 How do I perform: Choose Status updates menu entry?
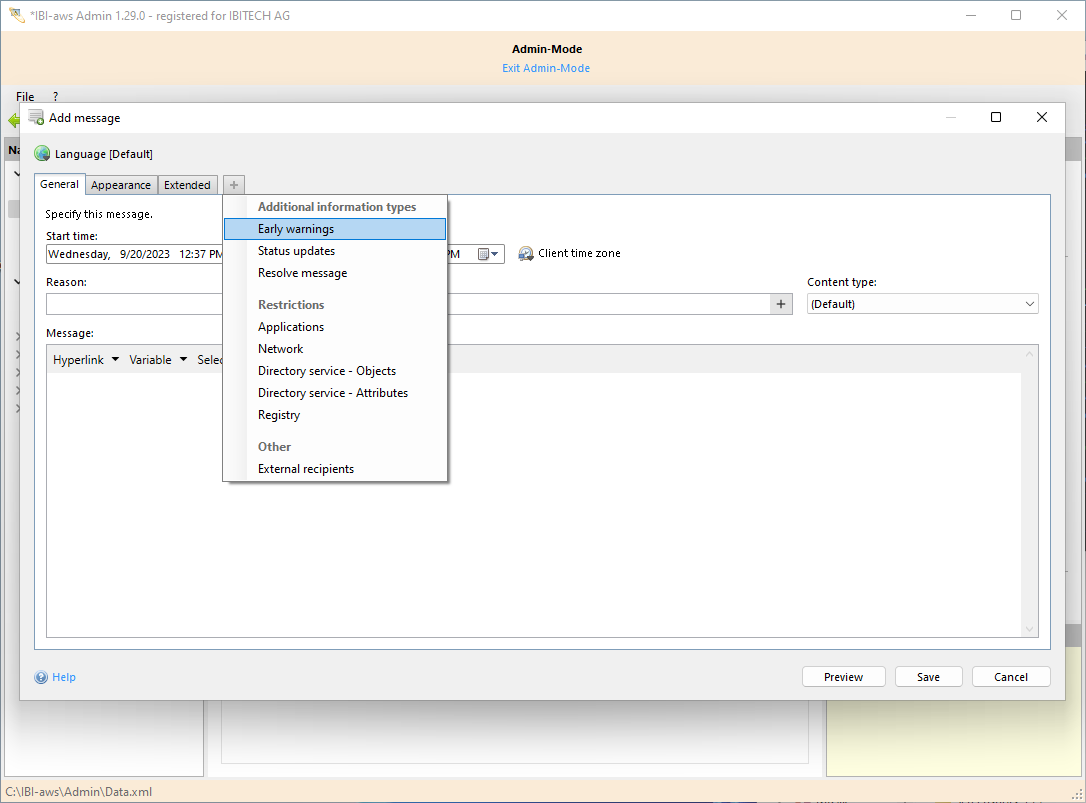[296, 251]
